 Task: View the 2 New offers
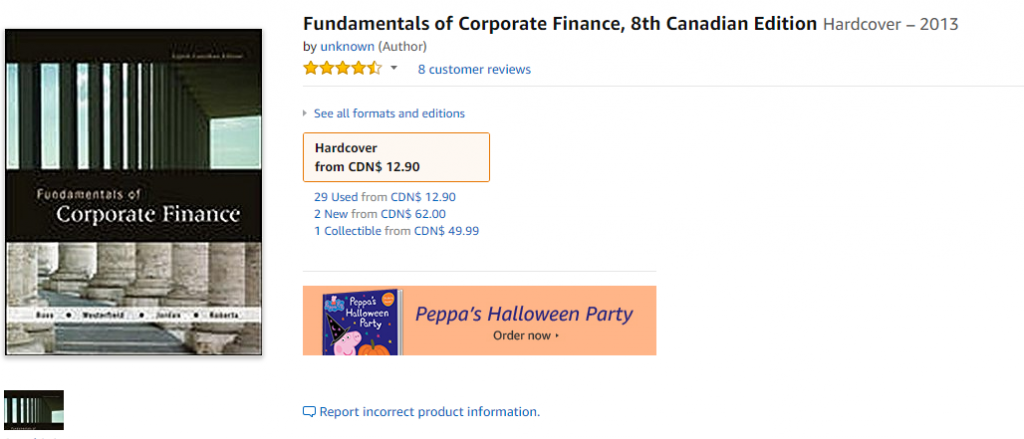click(x=331, y=214)
